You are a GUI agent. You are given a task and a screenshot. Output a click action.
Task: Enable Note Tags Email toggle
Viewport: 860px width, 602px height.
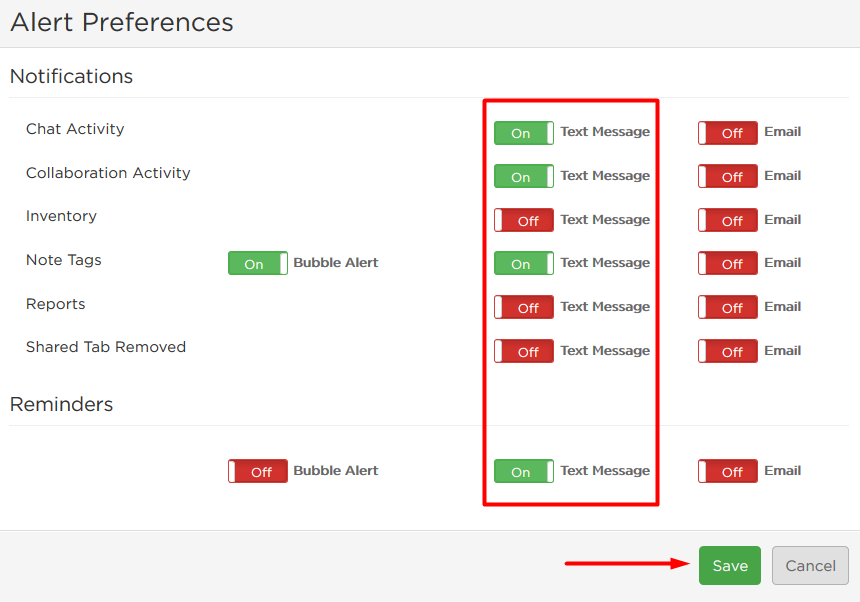tap(728, 263)
